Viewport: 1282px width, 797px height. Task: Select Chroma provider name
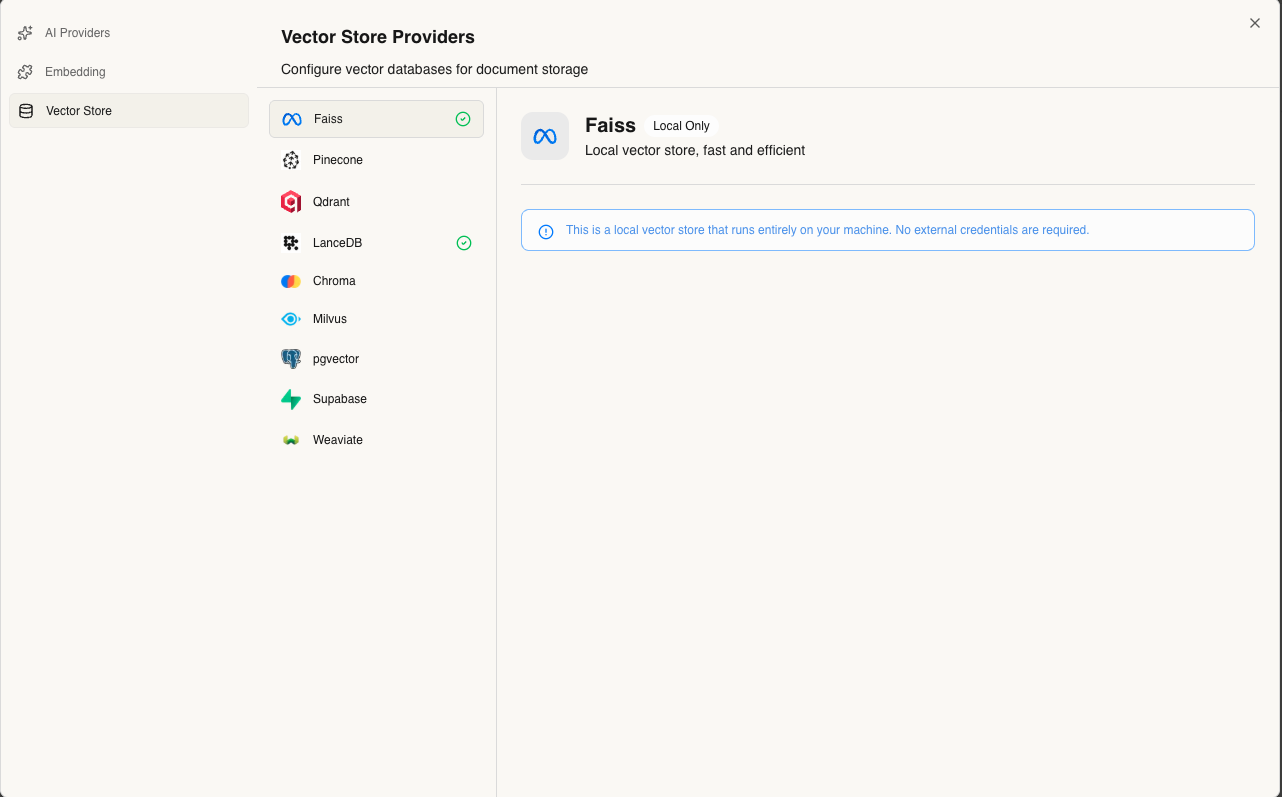point(334,281)
